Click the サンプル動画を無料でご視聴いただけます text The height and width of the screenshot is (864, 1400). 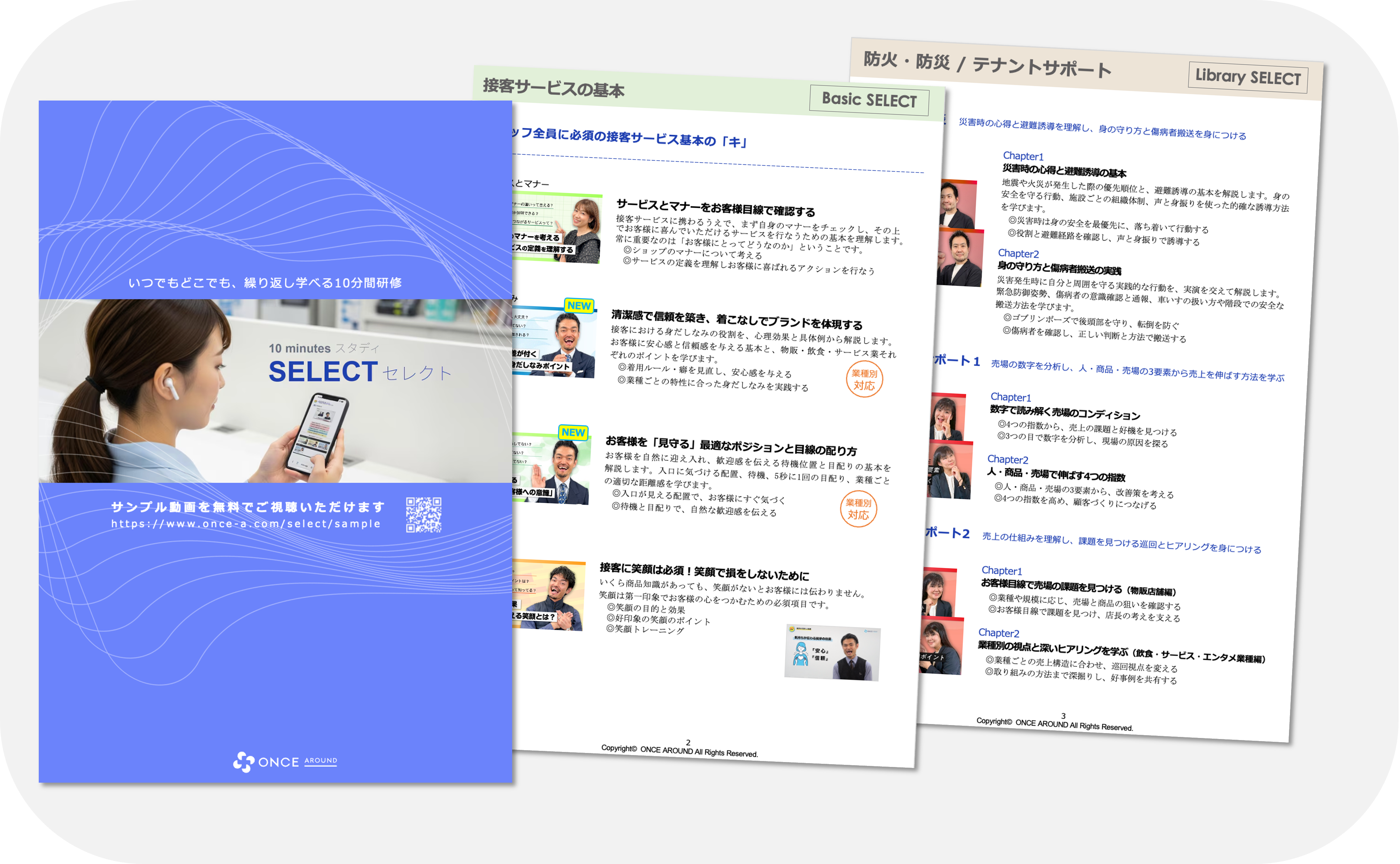click(248, 507)
